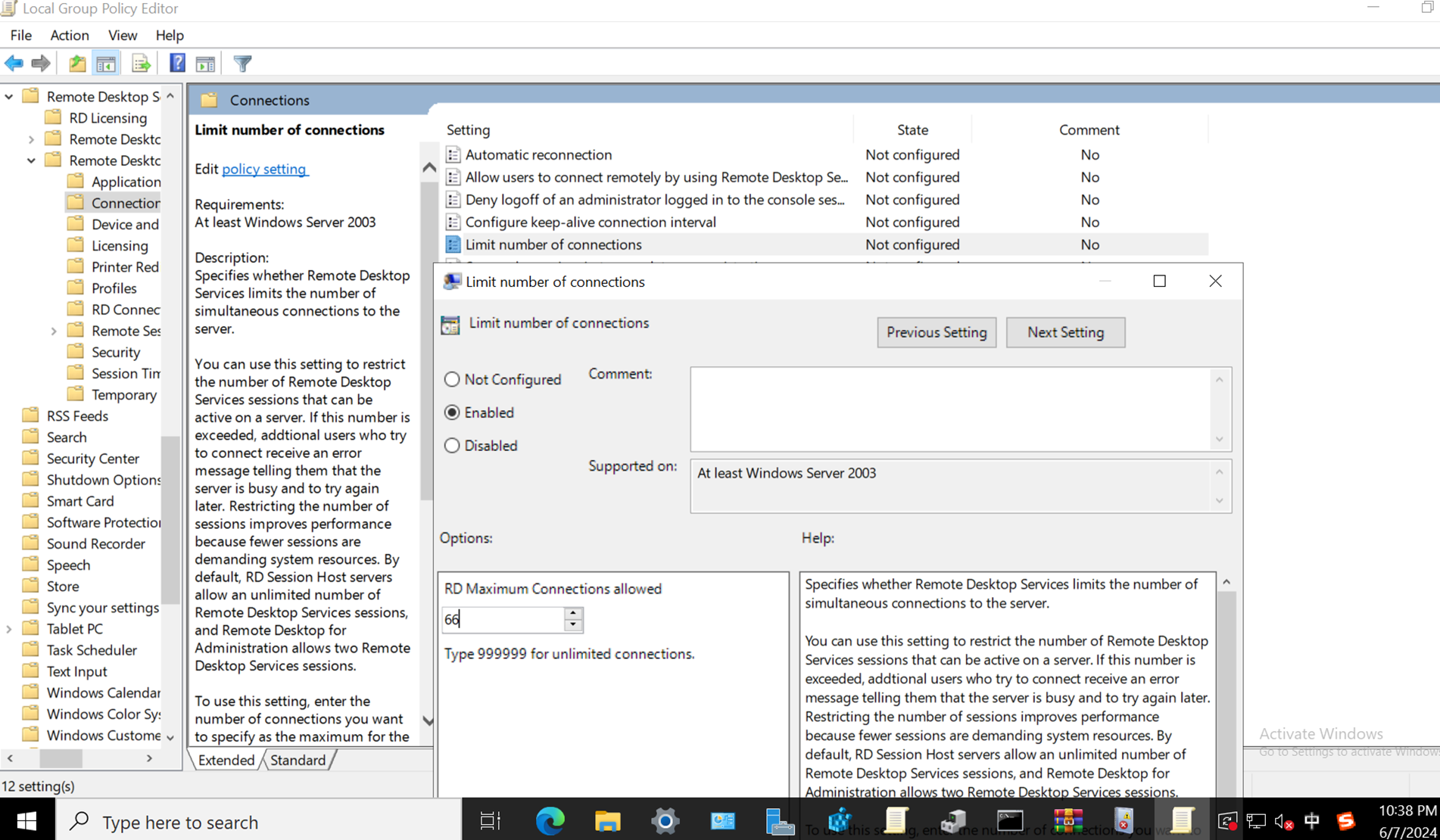This screenshot has width=1440, height=840.
Task: Select the Automatic reconnection policy icon
Action: (453, 154)
